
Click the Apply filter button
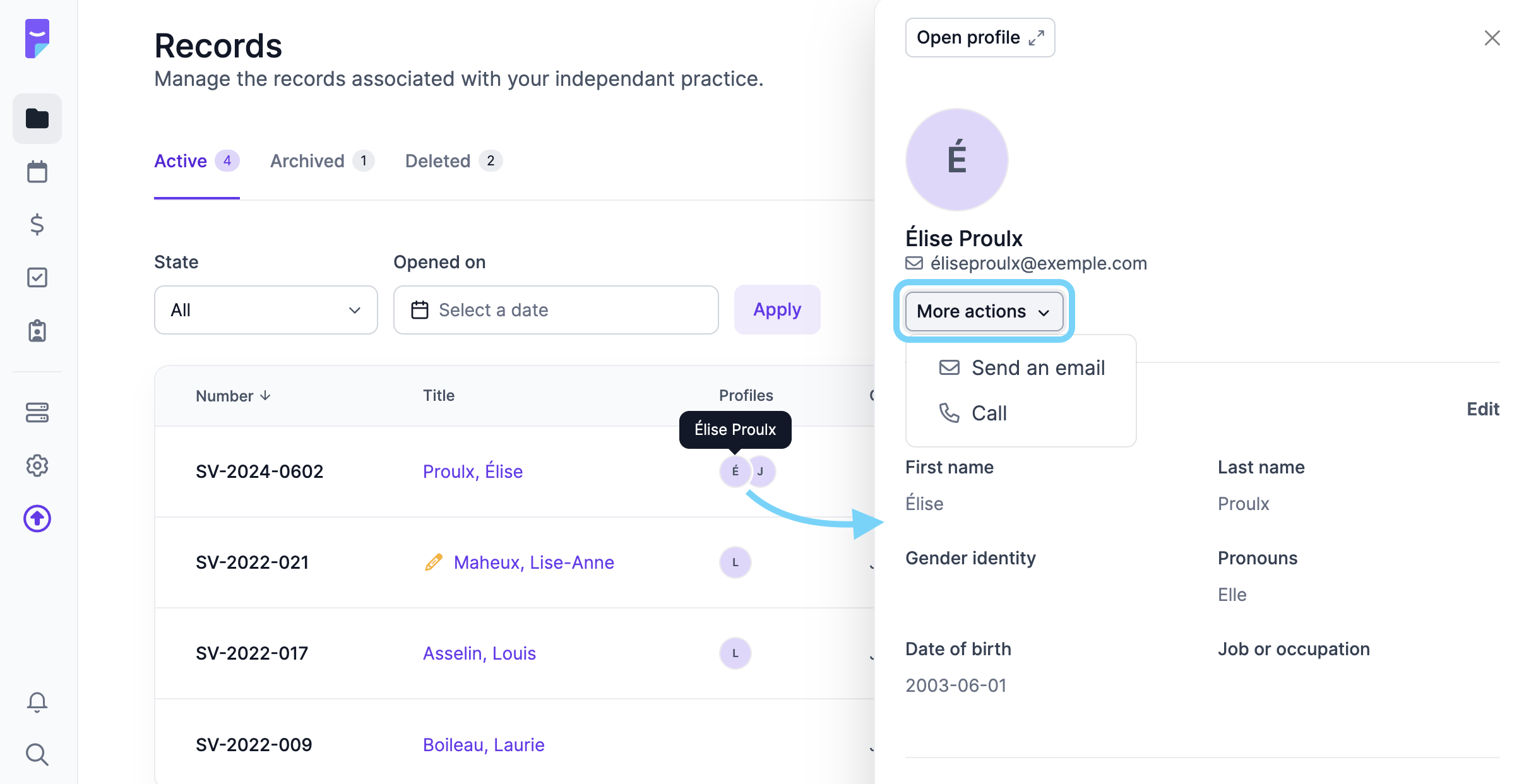[x=777, y=310]
